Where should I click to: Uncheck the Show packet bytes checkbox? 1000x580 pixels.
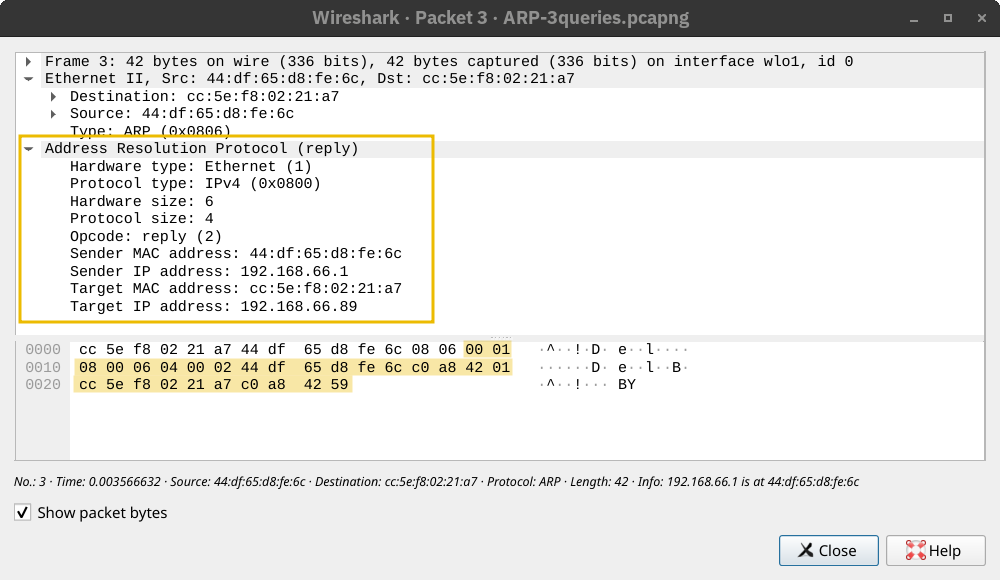point(23,513)
